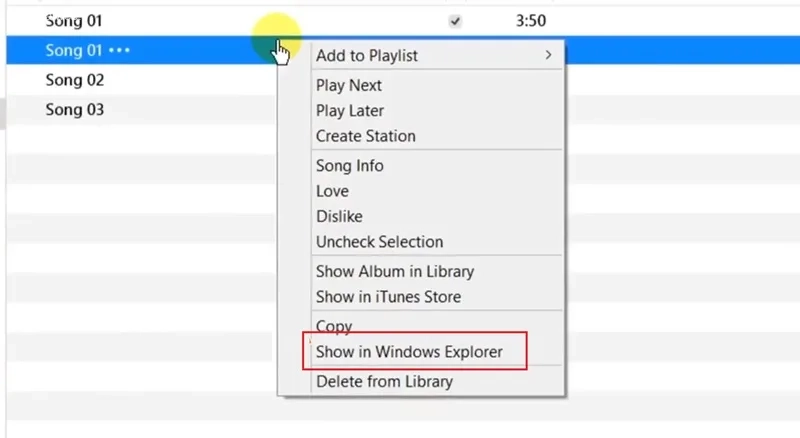Toggle the checkbox for first Song 01
The image size is (800, 438).
point(455,21)
